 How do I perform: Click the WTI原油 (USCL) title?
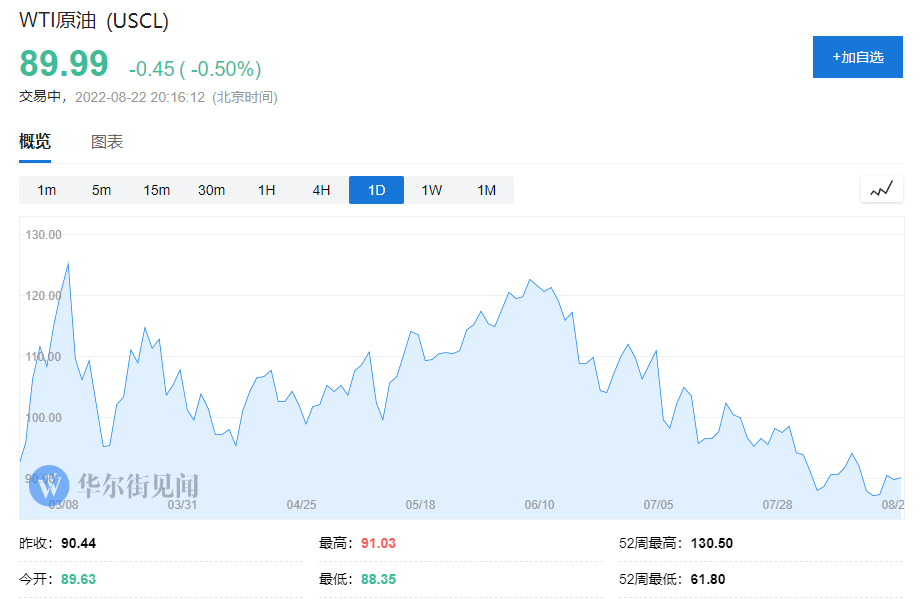pos(94,21)
